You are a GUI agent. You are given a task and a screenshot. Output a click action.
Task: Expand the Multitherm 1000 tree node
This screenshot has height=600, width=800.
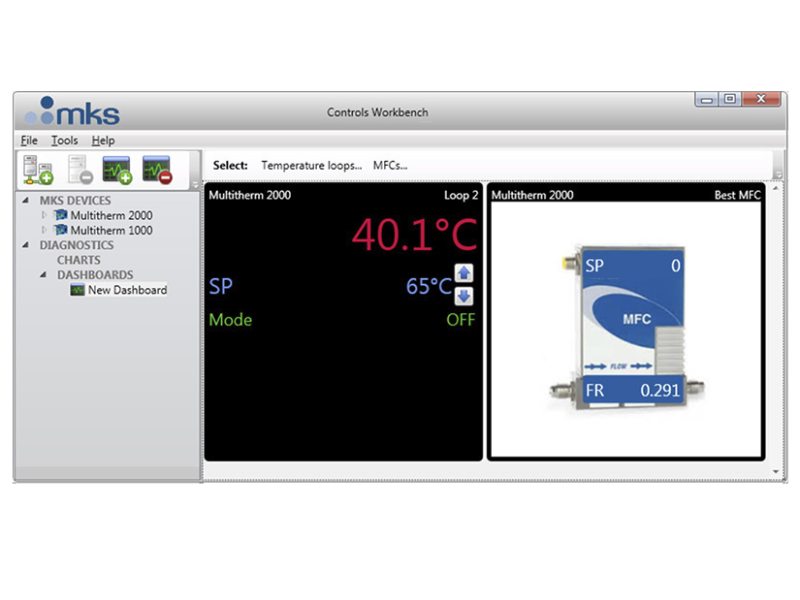tap(43, 230)
